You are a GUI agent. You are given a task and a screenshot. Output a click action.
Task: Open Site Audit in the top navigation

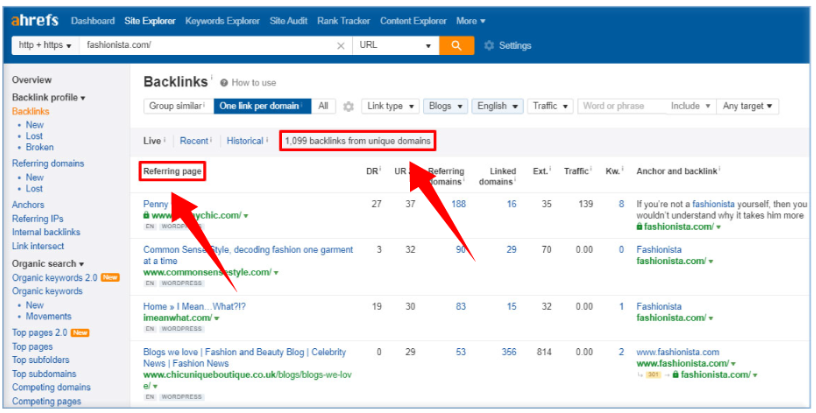[288, 21]
